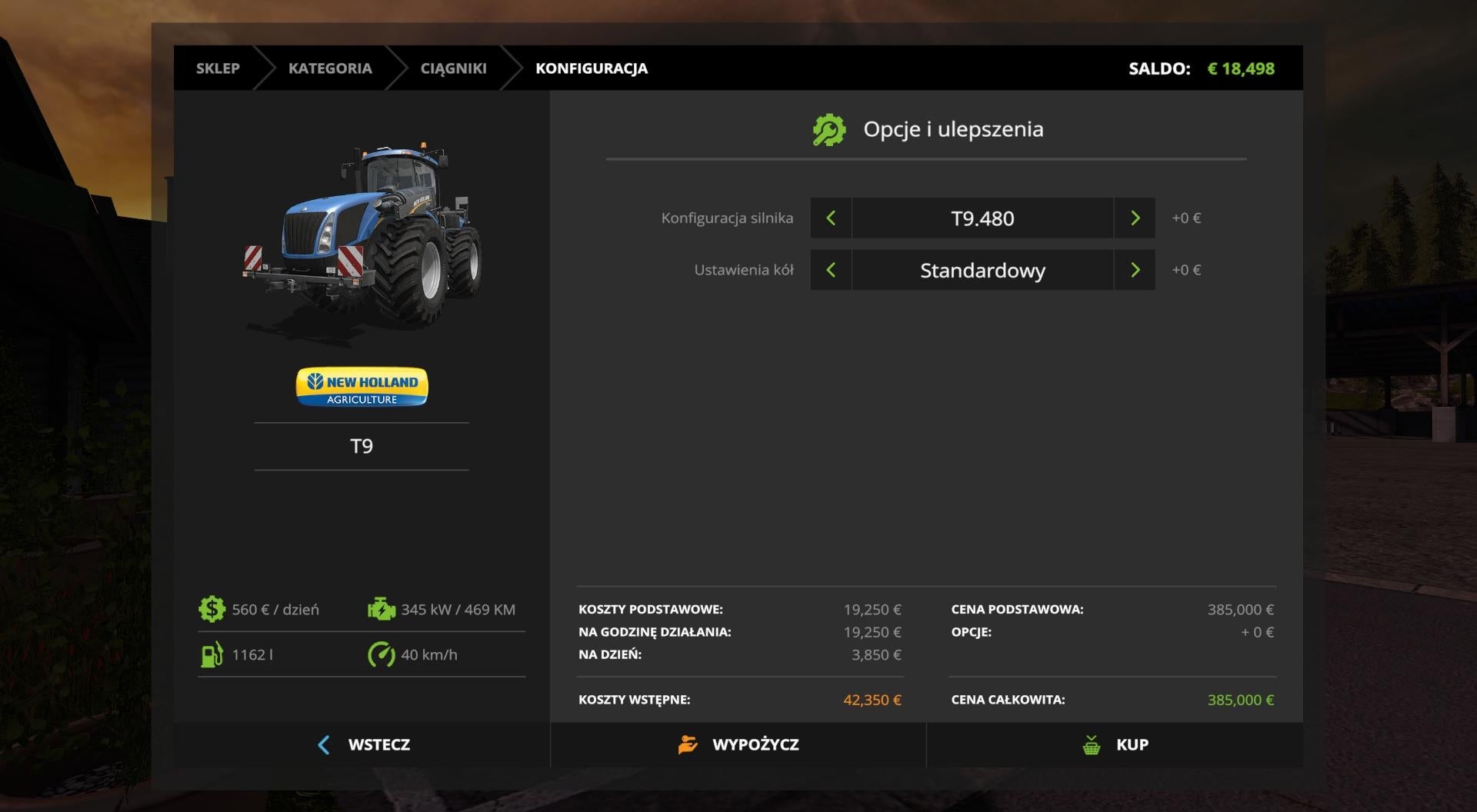This screenshot has width=1477, height=812.
Task: Click CENA PODSTAWOWA value 385,000 €
Action: [x=1240, y=609]
